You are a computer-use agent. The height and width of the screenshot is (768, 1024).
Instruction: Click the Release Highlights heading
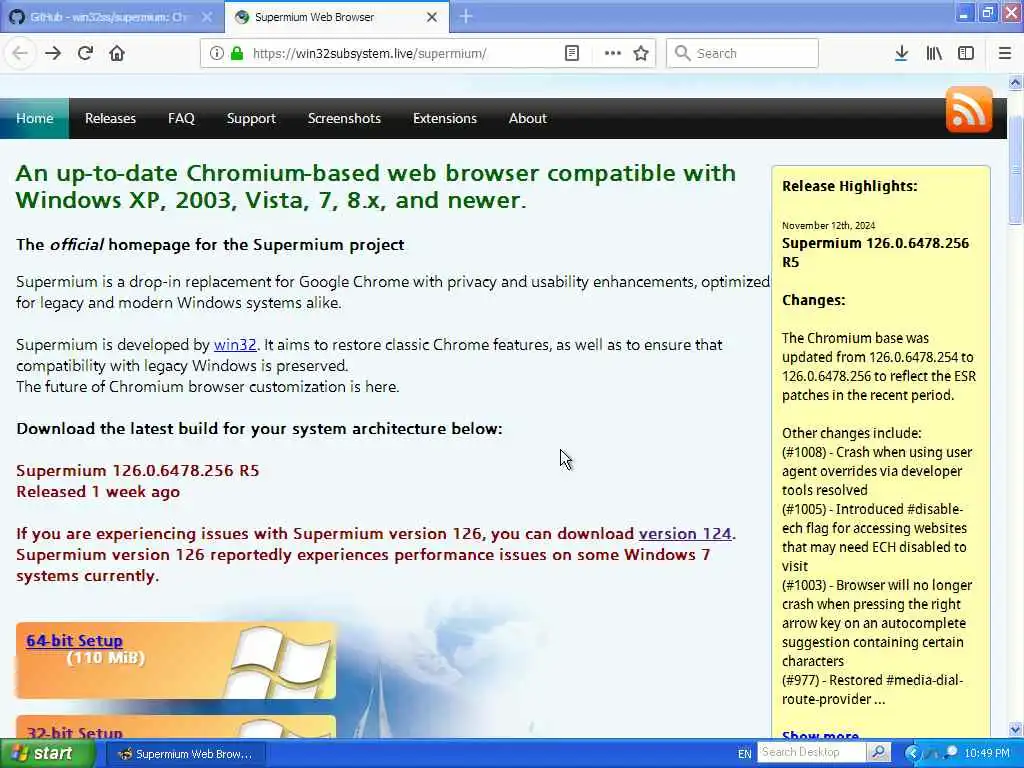[x=849, y=186]
